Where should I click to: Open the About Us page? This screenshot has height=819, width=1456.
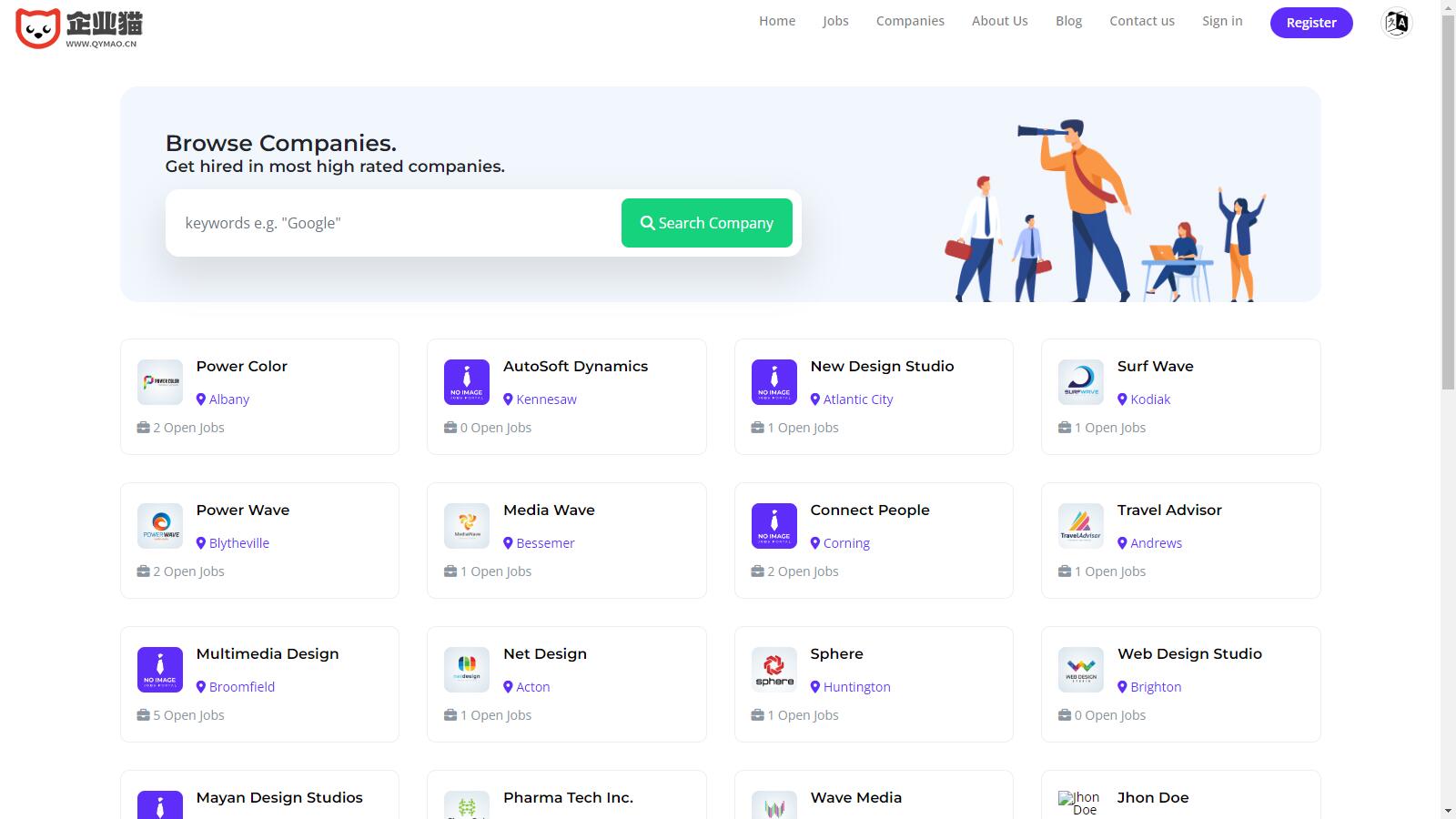click(999, 21)
